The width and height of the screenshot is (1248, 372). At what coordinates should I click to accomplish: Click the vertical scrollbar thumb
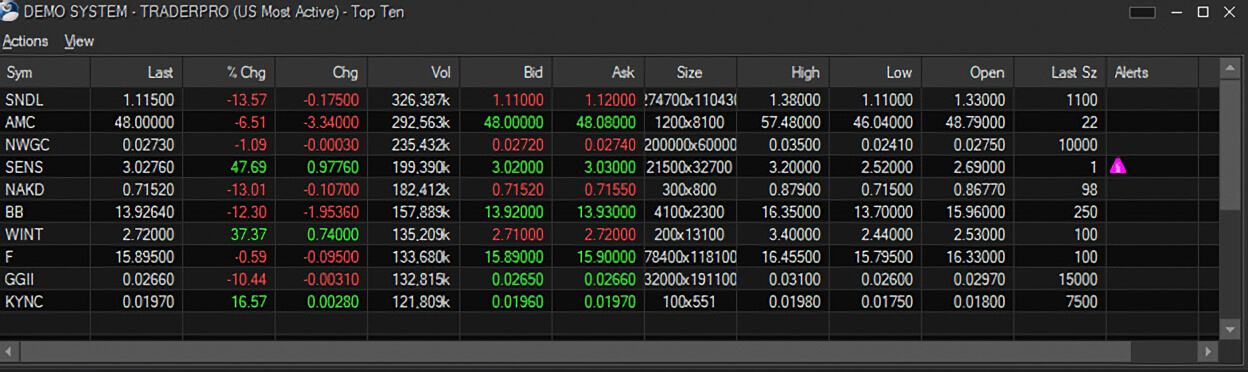(x=1231, y=144)
